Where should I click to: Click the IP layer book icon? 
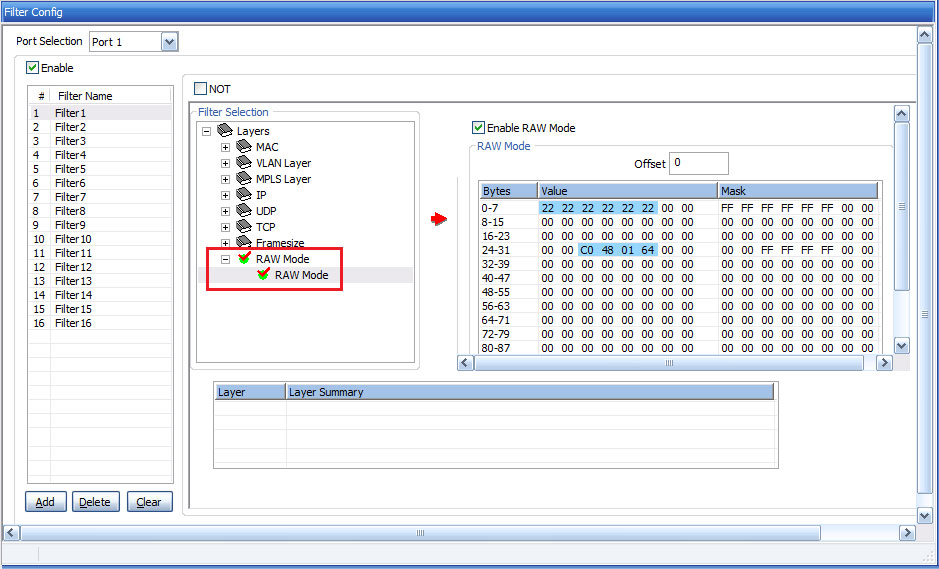click(x=244, y=195)
